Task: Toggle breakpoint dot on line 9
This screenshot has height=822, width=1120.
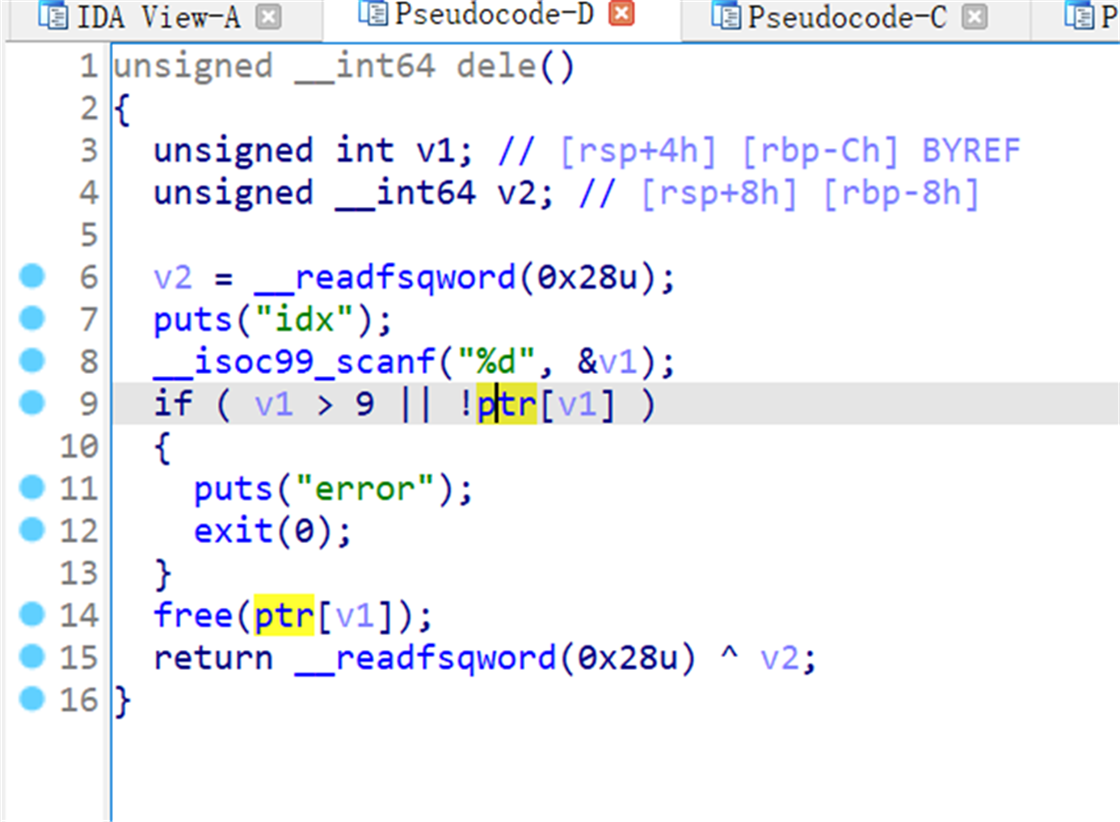Action: coord(33,403)
